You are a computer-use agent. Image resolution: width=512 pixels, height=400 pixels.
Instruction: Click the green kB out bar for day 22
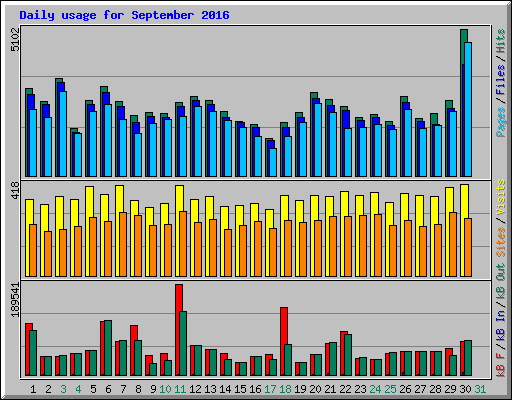tap(348, 355)
